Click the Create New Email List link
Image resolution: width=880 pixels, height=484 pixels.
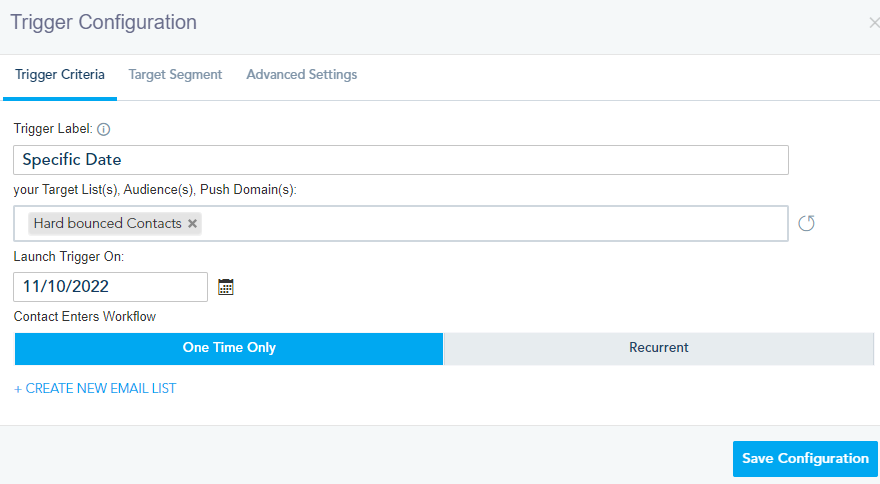point(95,388)
